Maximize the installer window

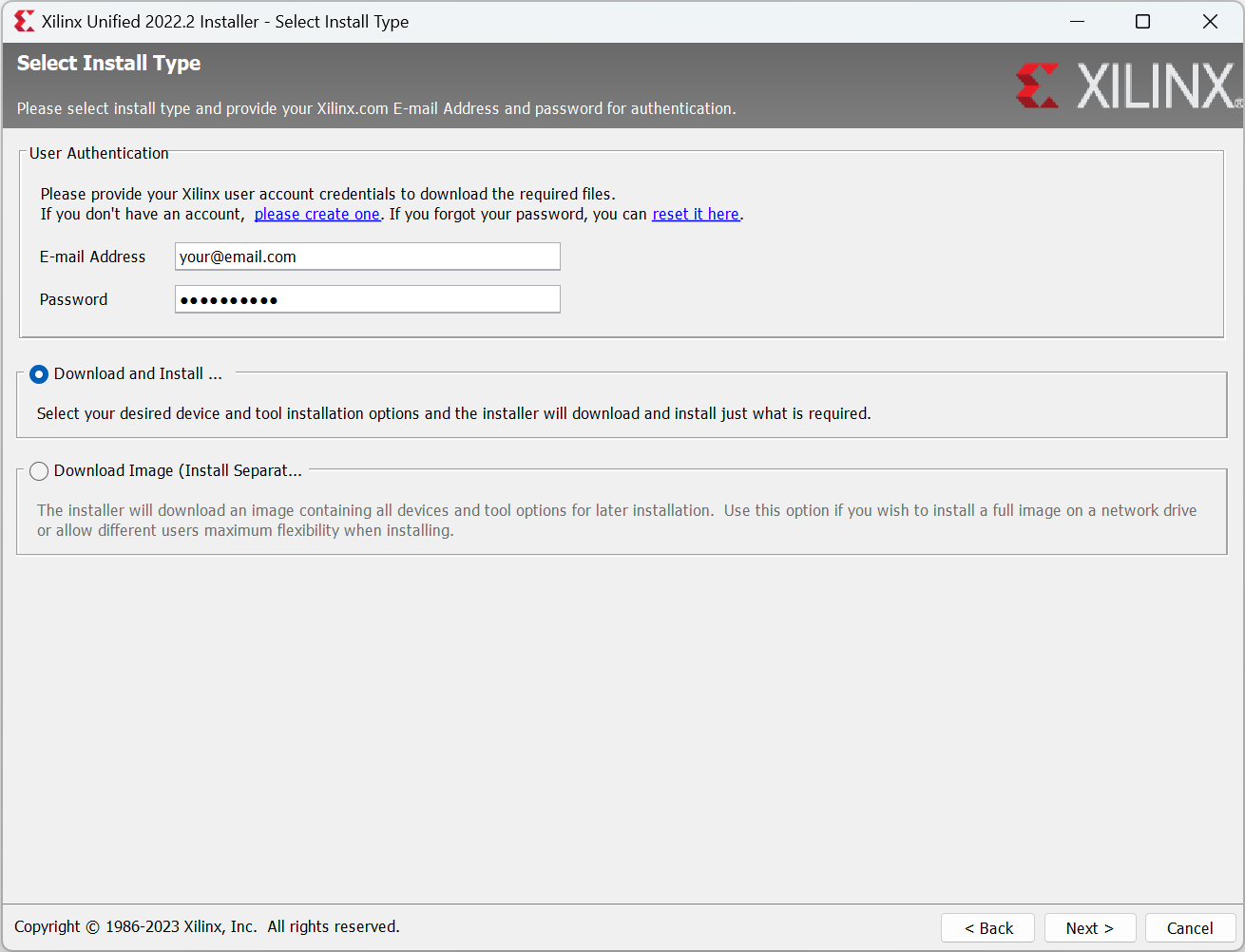[1142, 21]
